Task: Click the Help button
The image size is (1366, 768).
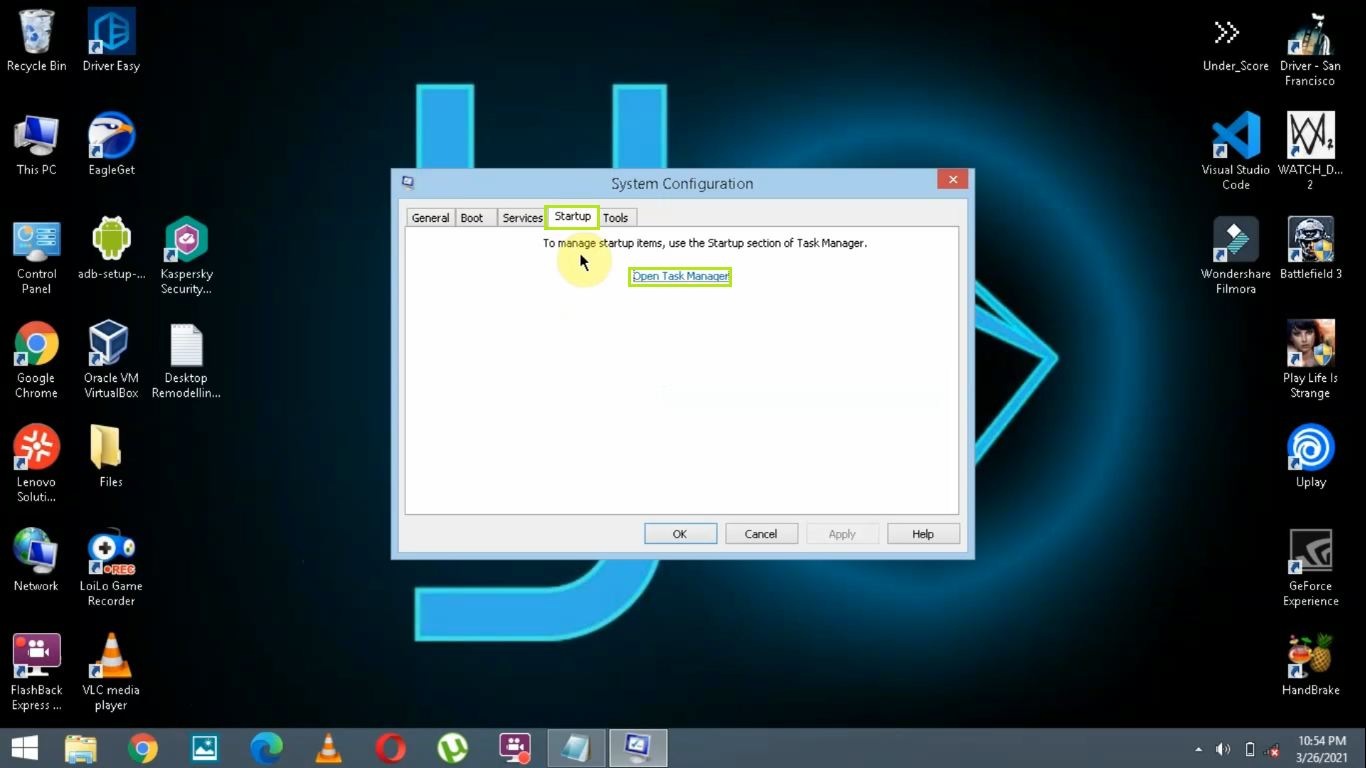Action: tap(922, 533)
